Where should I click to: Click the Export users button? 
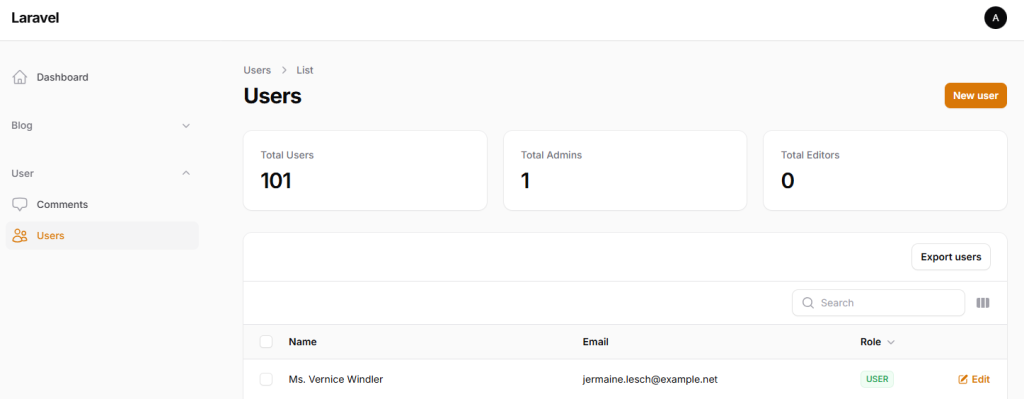click(x=951, y=257)
